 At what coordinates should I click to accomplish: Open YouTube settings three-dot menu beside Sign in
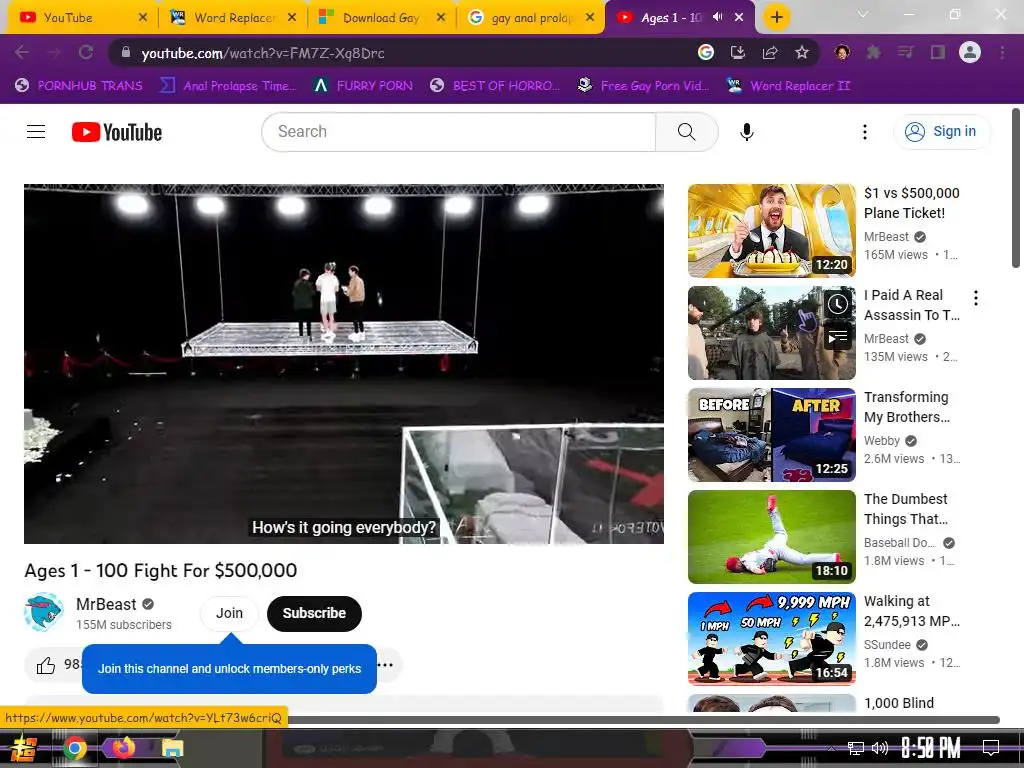(x=865, y=132)
